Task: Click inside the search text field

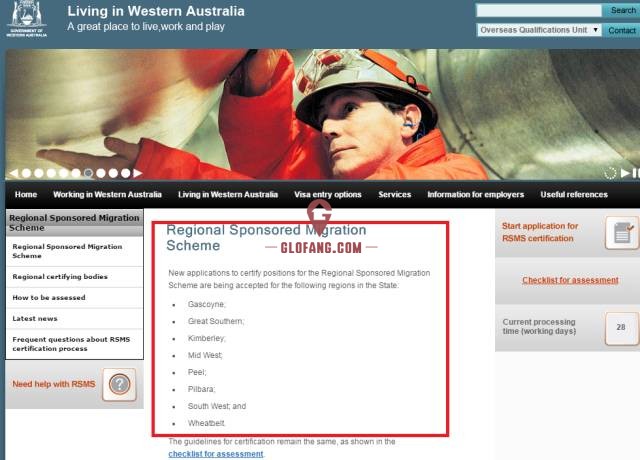Action: (539, 10)
